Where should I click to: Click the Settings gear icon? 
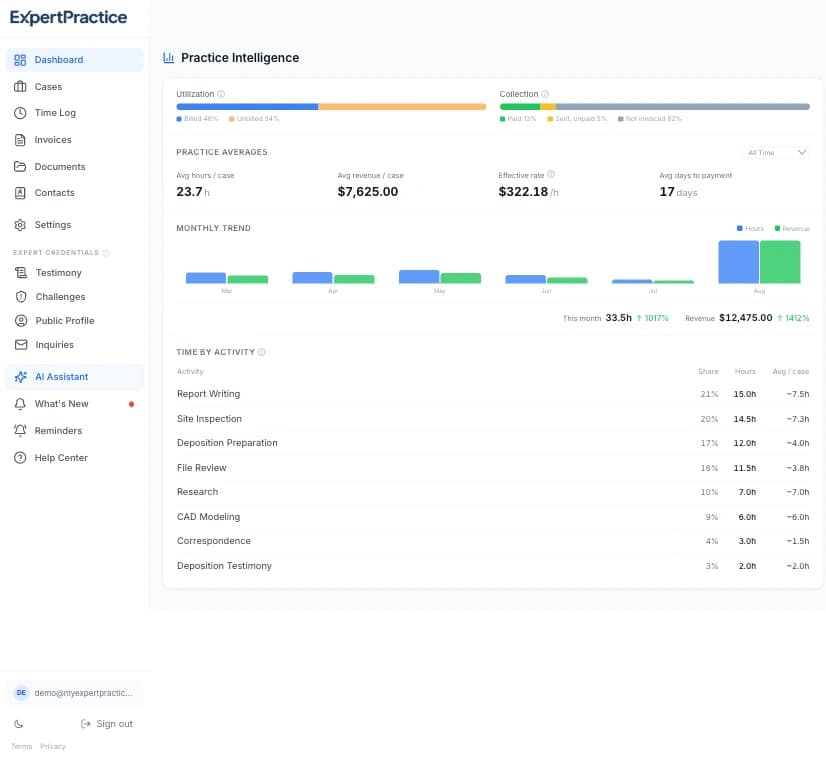coord(20,225)
